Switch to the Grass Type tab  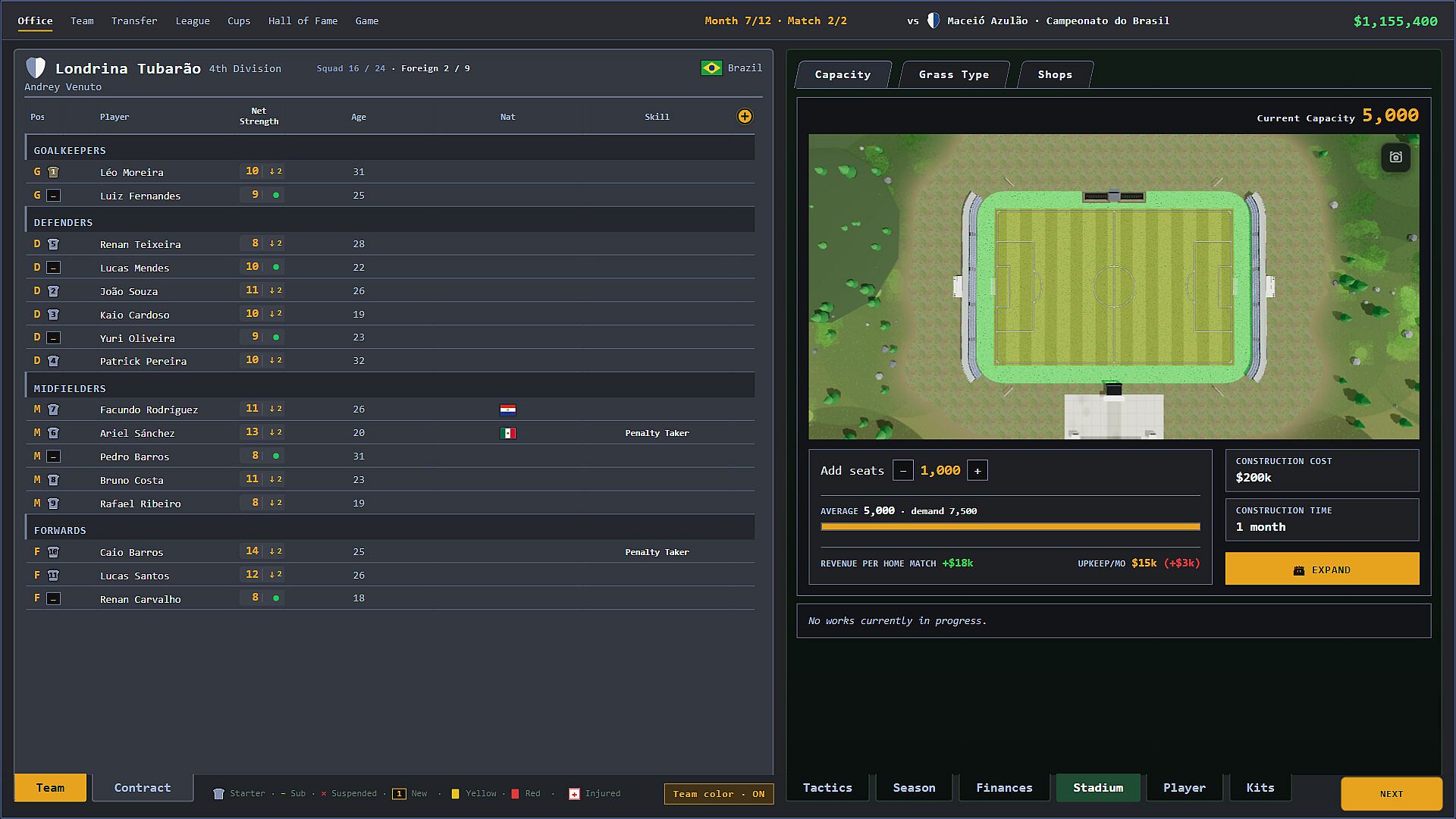(953, 74)
